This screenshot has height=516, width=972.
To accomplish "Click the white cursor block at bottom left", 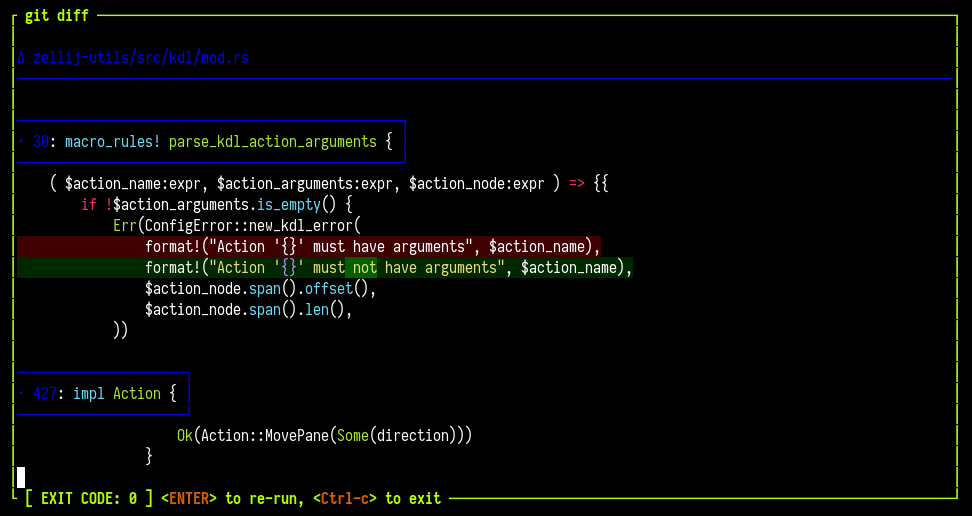I will point(21,477).
